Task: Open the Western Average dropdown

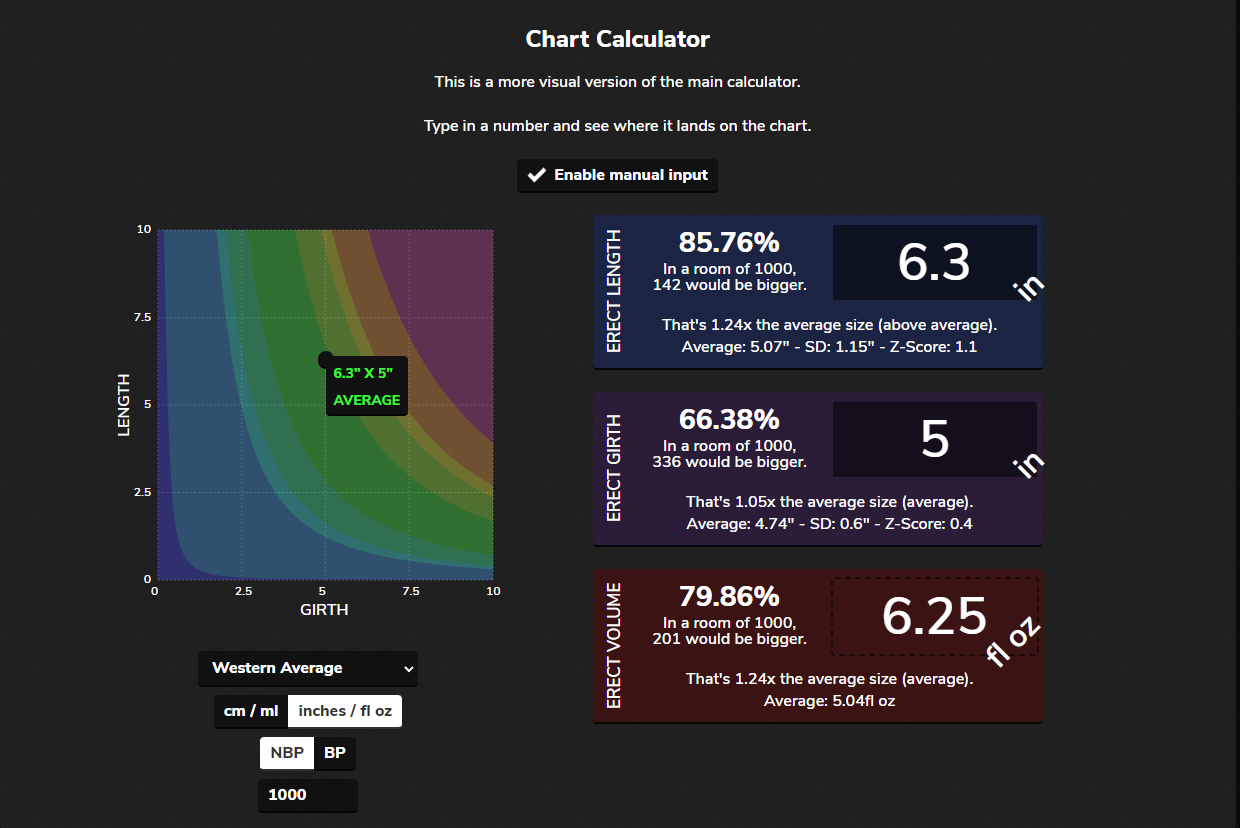Action: (308, 668)
